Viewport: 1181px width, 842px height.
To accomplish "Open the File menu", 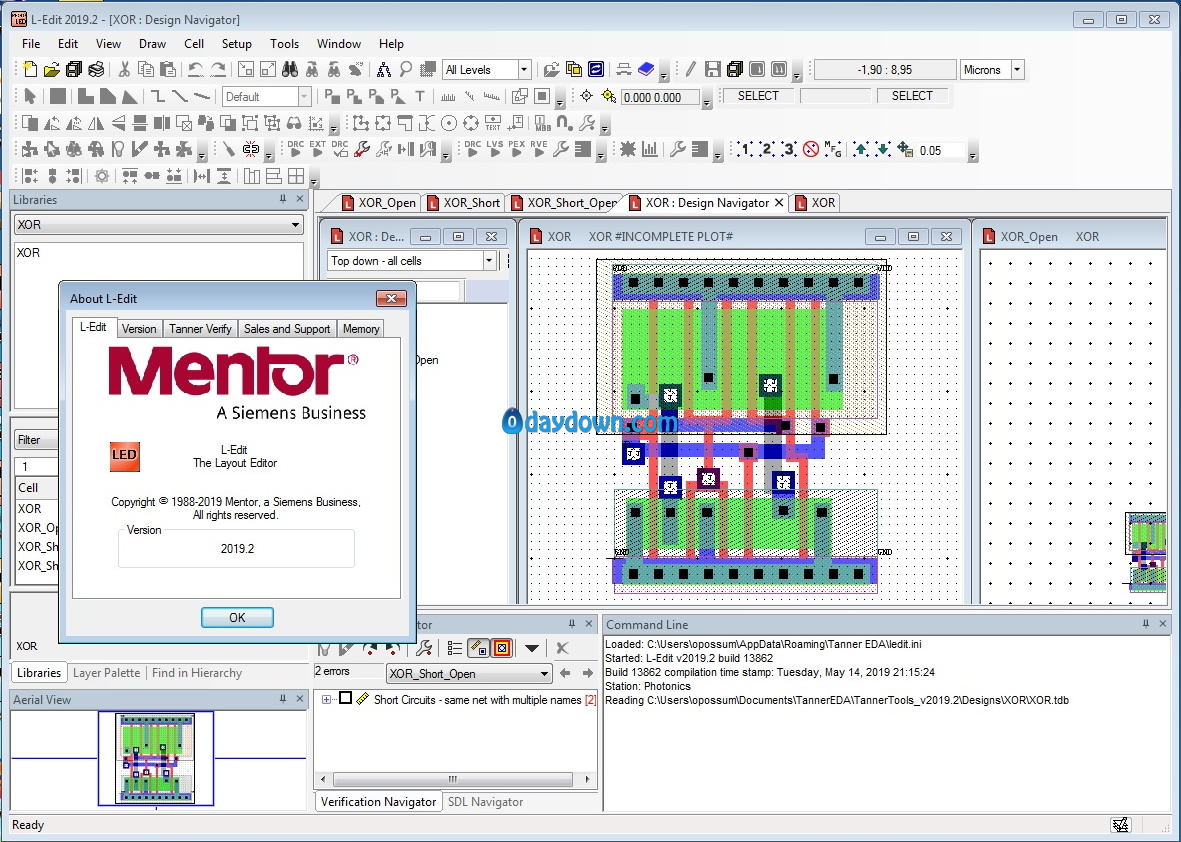I will coord(31,44).
